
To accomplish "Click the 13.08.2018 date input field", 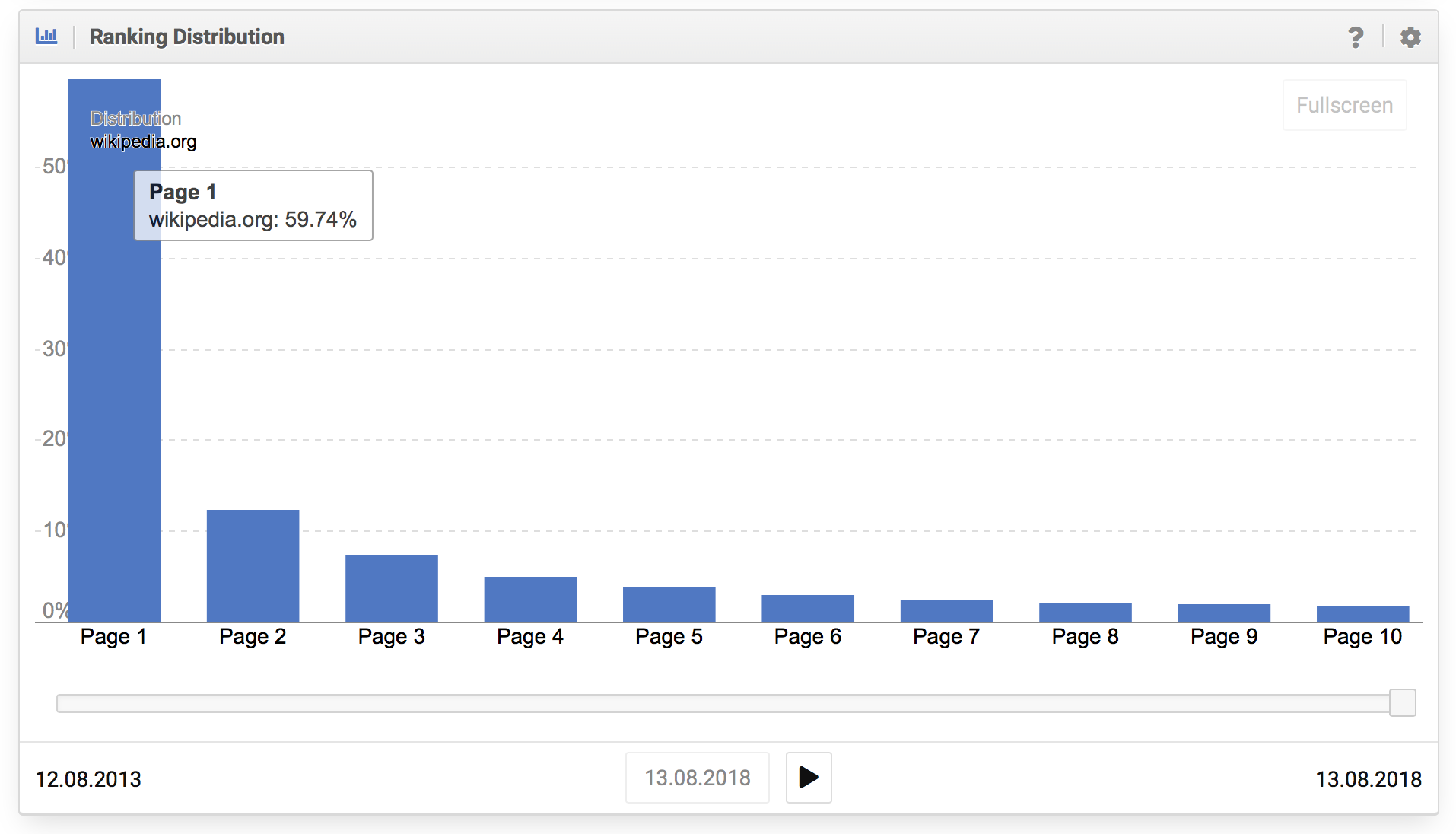I will click(698, 777).
